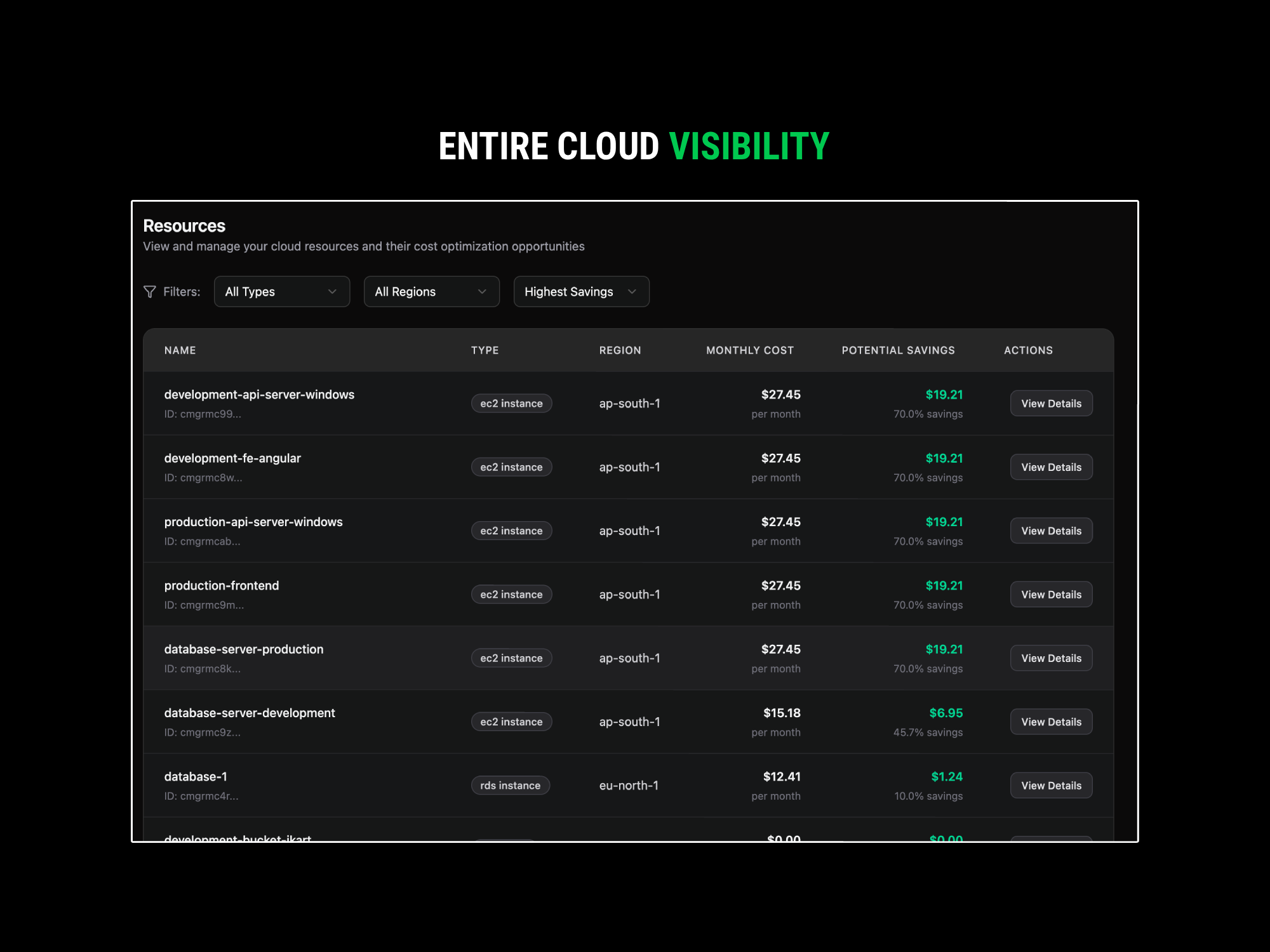Expand the All Regions filter
The width and height of the screenshot is (1270, 952).
pos(431,291)
